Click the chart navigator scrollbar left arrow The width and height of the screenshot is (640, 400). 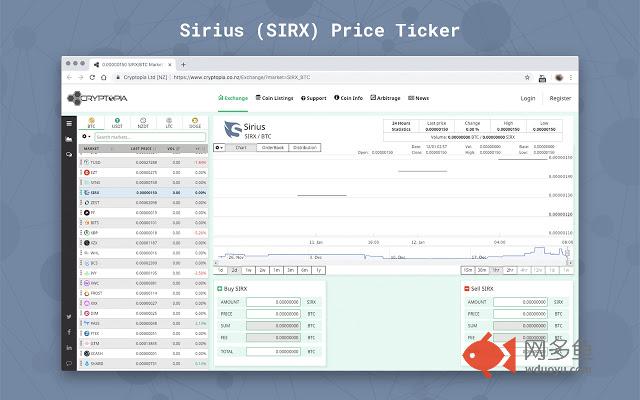[x=216, y=263]
